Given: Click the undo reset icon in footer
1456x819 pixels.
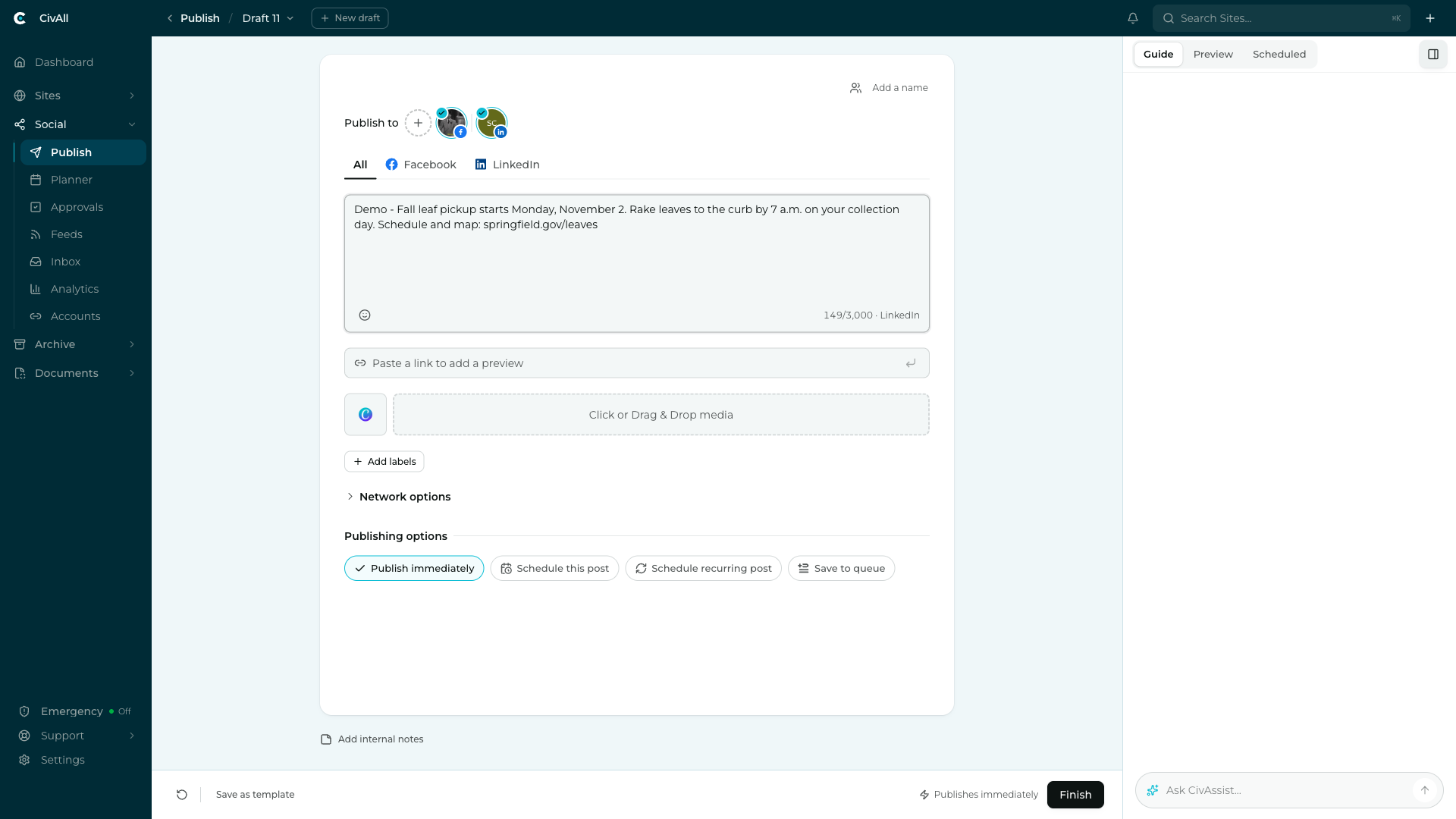Looking at the screenshot, I should pos(182,795).
